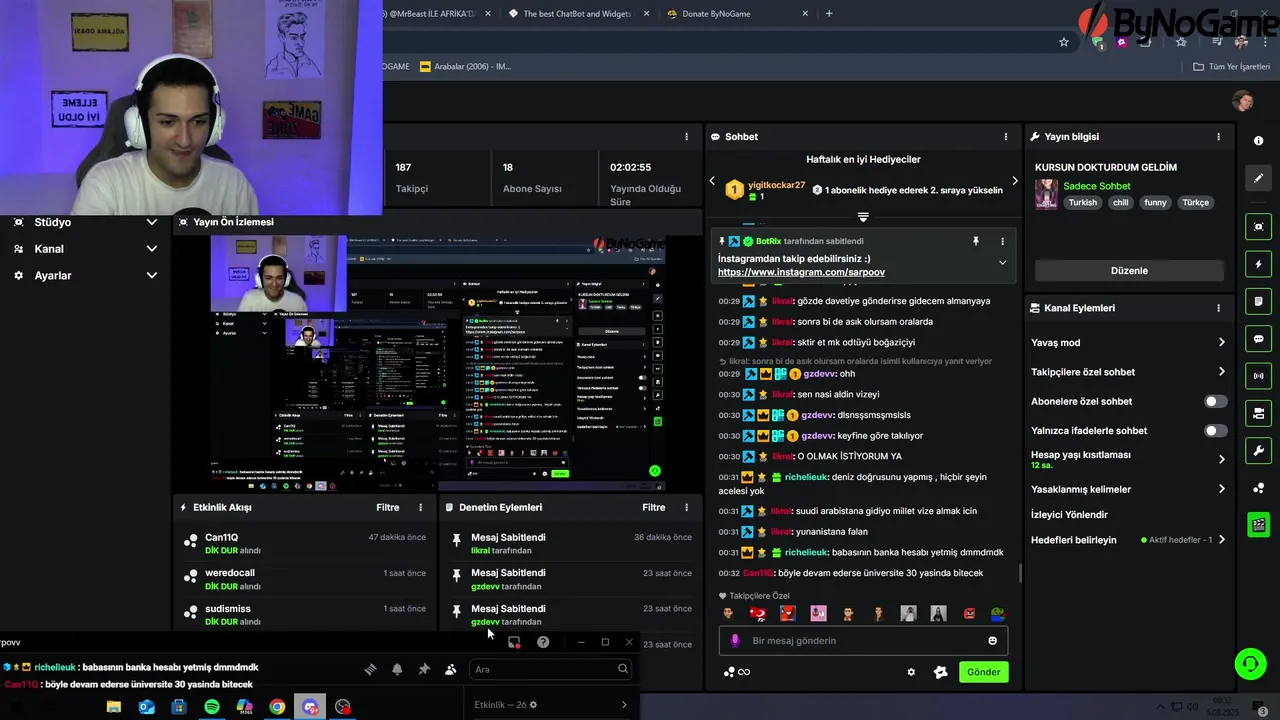Open chat settings gear icon
1280x720 pixels.
point(911,672)
